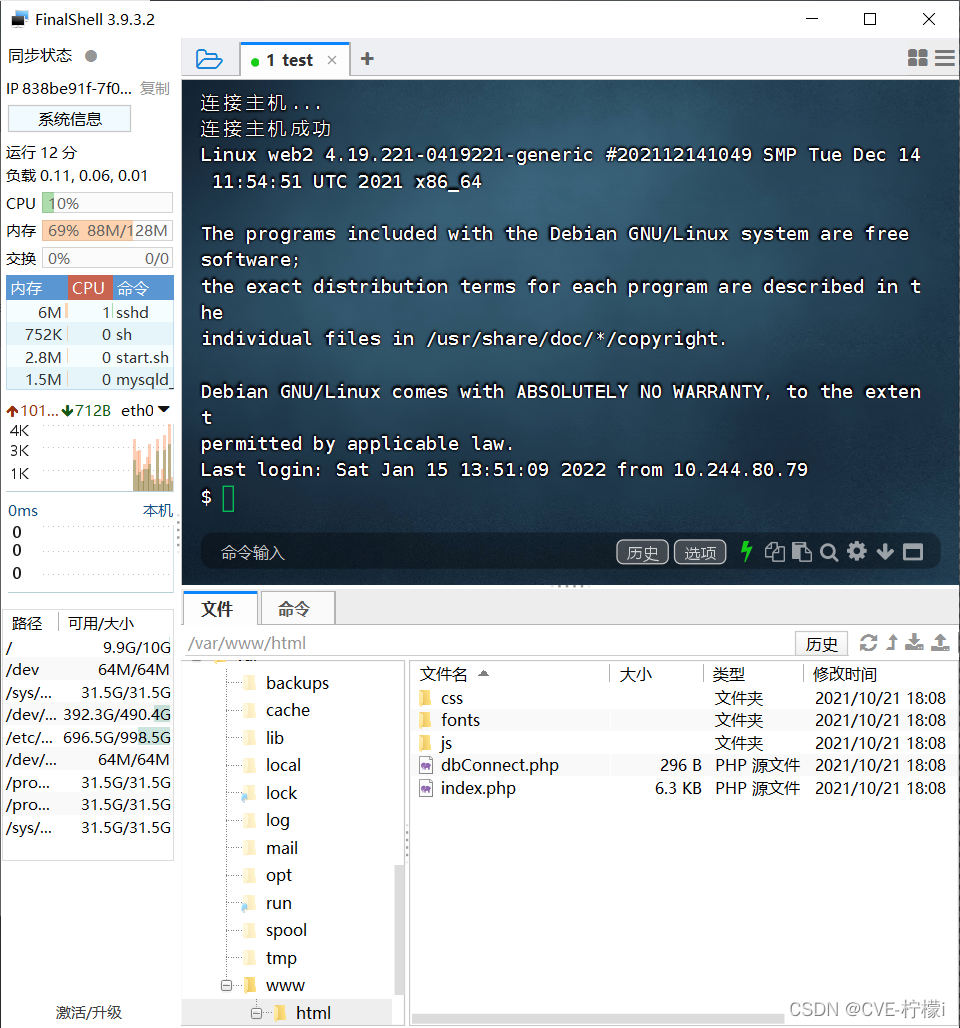Go up to parent directory
This screenshot has width=960, height=1028.
coord(892,642)
